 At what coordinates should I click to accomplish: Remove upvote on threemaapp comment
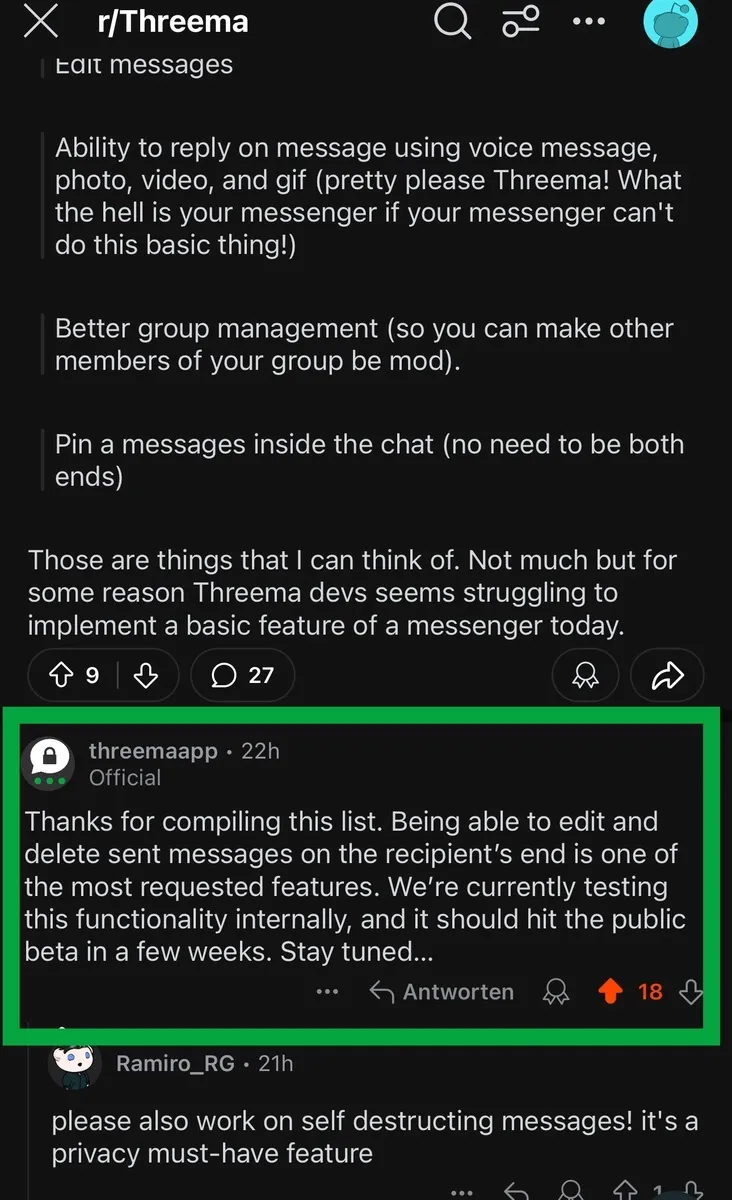point(609,992)
